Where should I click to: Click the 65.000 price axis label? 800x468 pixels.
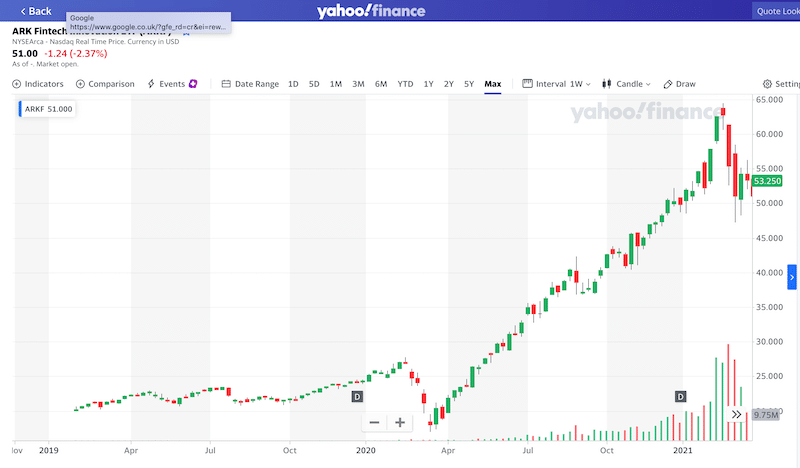tap(769, 100)
